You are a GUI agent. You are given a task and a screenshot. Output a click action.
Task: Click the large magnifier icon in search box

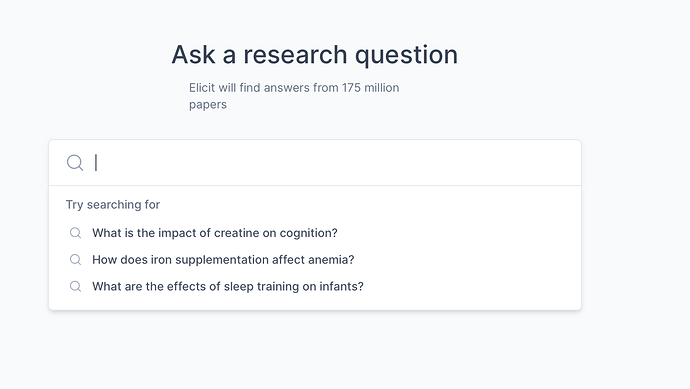tap(75, 163)
